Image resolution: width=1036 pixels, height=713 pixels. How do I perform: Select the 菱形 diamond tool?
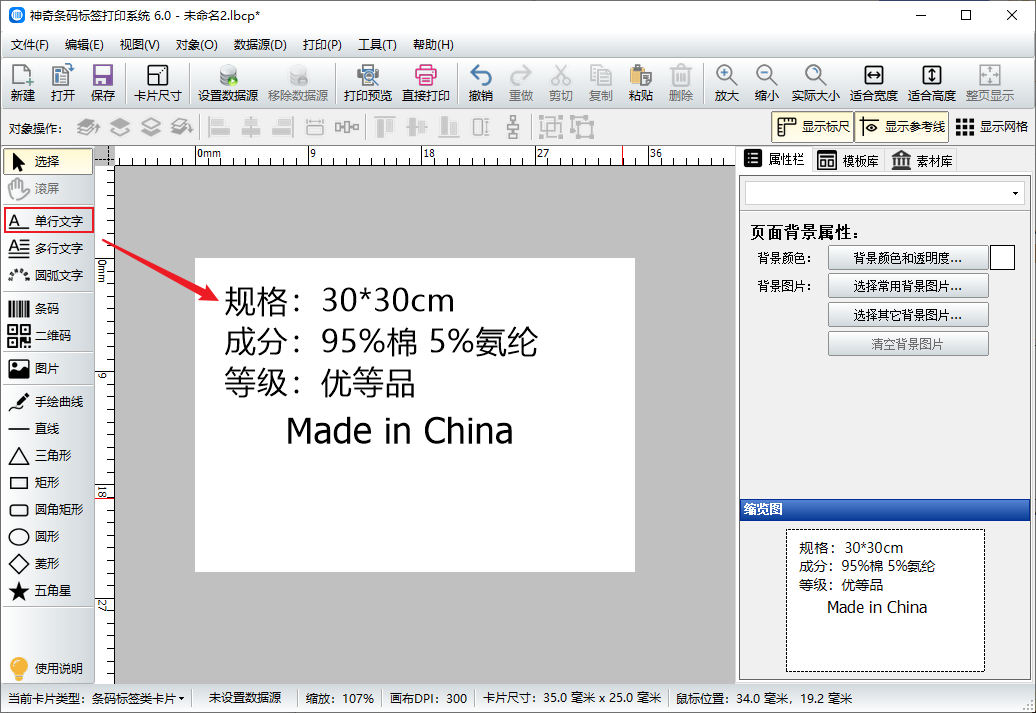(48, 564)
